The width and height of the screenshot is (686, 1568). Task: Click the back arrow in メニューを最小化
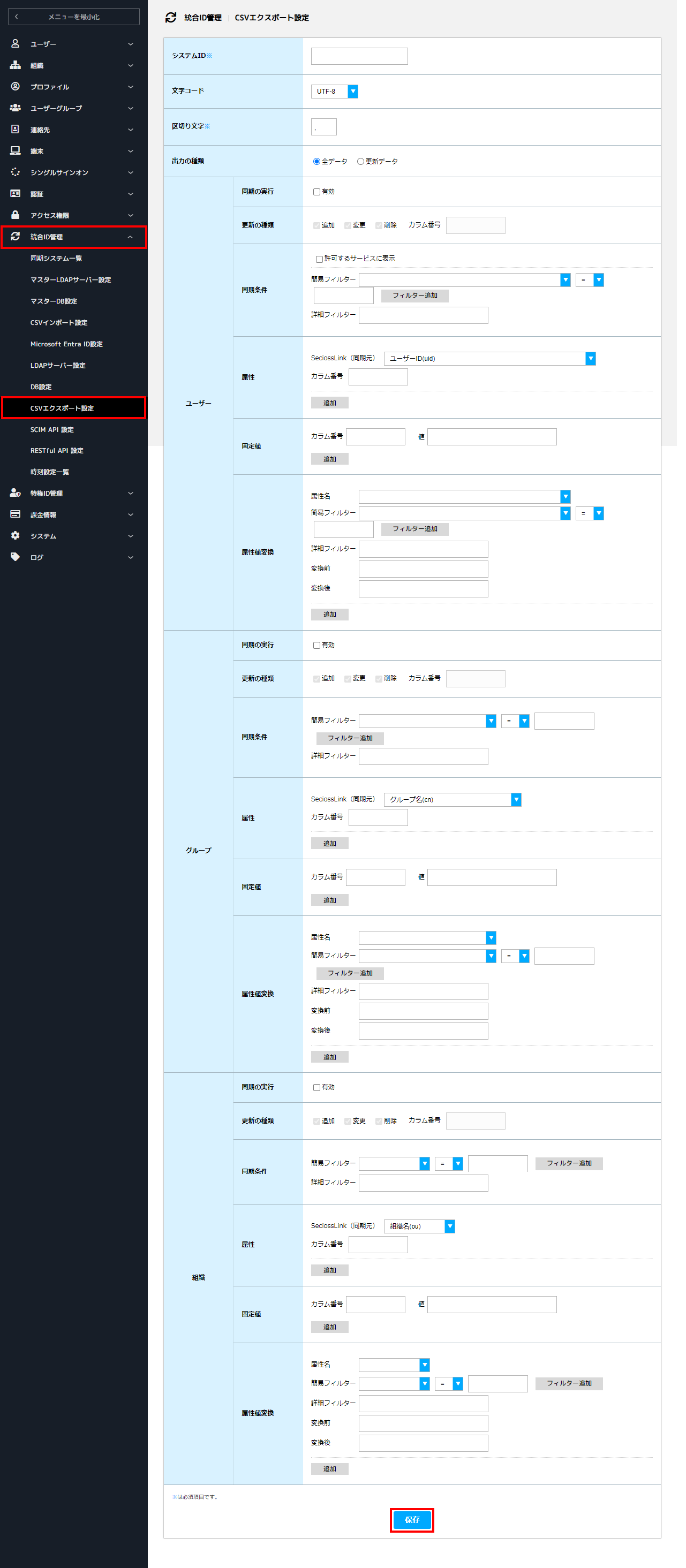click(x=17, y=17)
